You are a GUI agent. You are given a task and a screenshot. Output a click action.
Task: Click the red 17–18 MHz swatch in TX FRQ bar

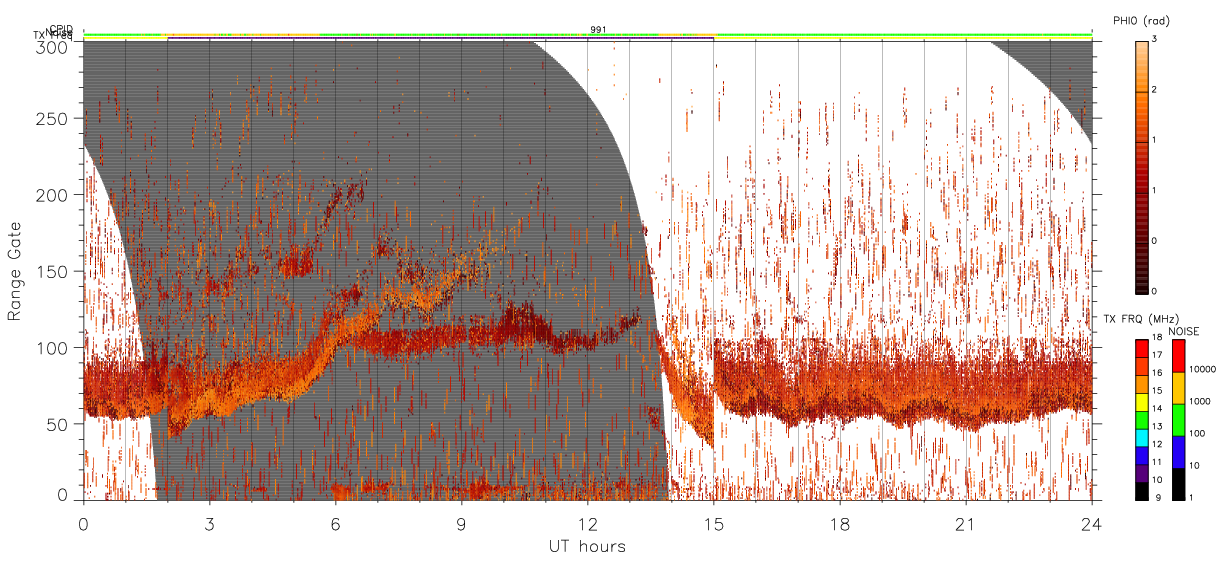[1141, 349]
